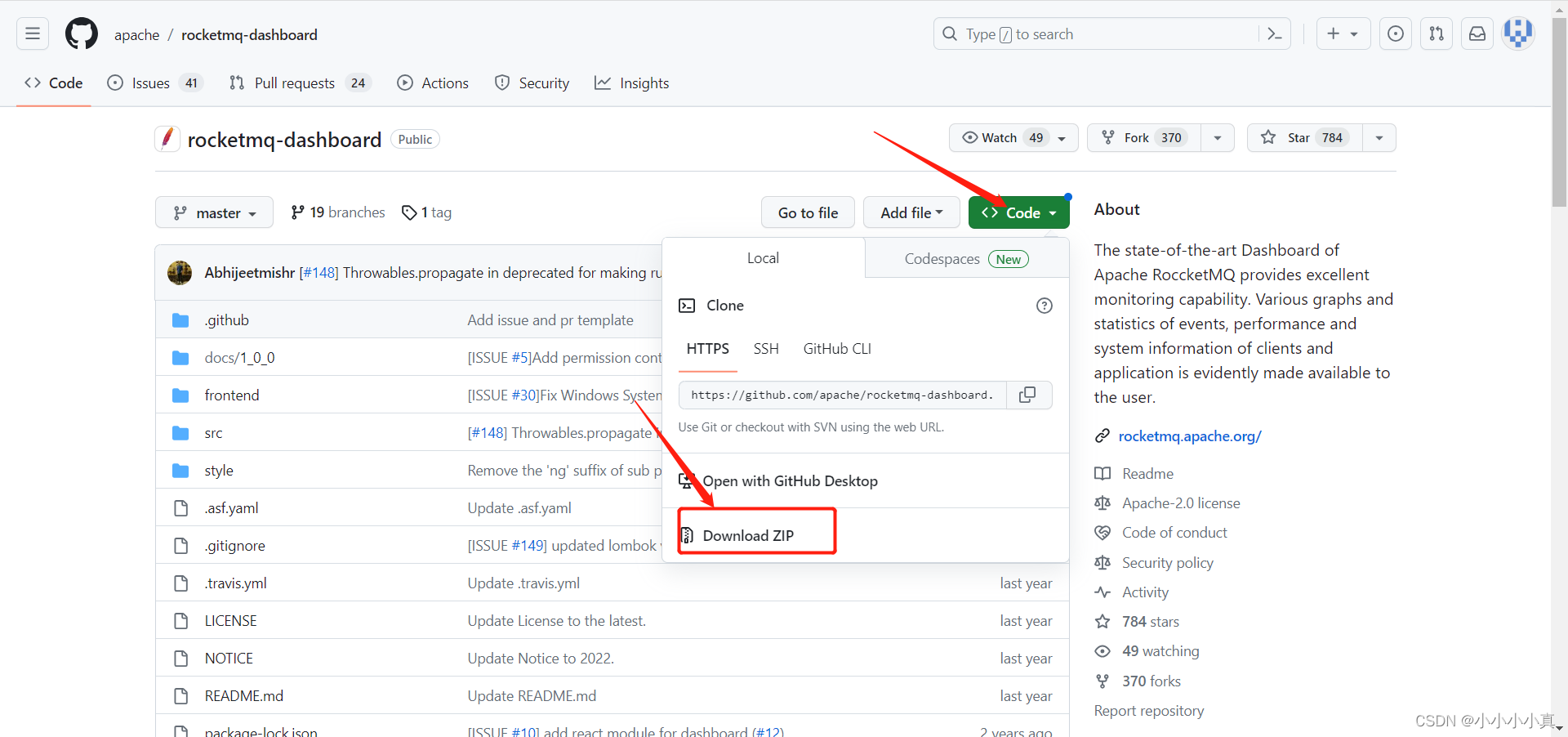The height and width of the screenshot is (737, 1568).
Task: Click the clone help question icon
Action: point(1045,306)
